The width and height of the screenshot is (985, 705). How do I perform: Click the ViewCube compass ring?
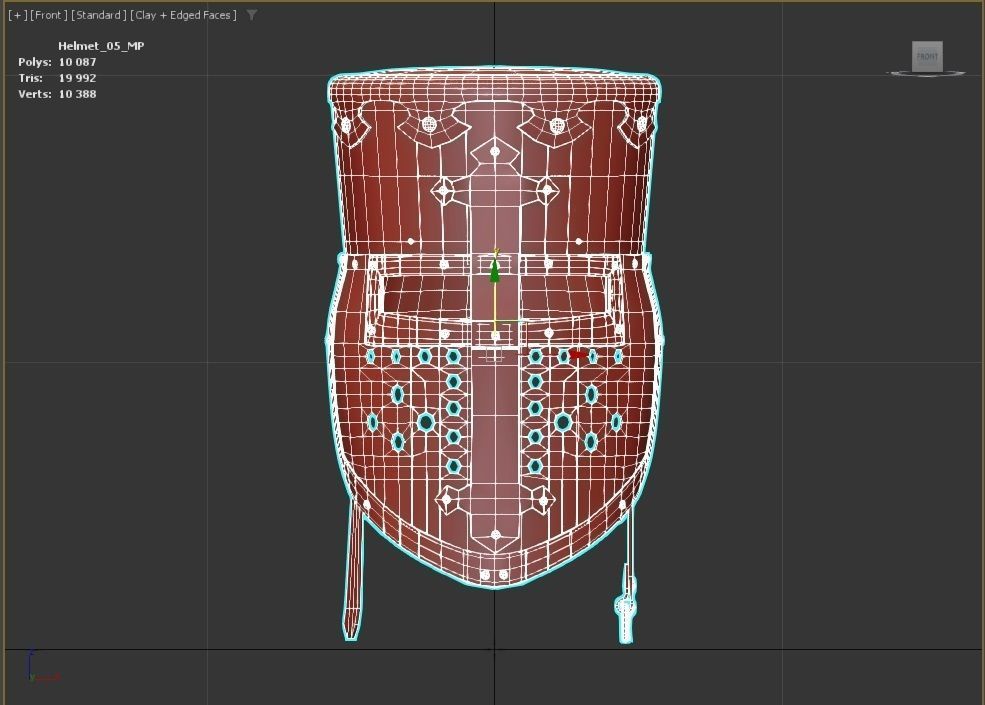[926, 74]
